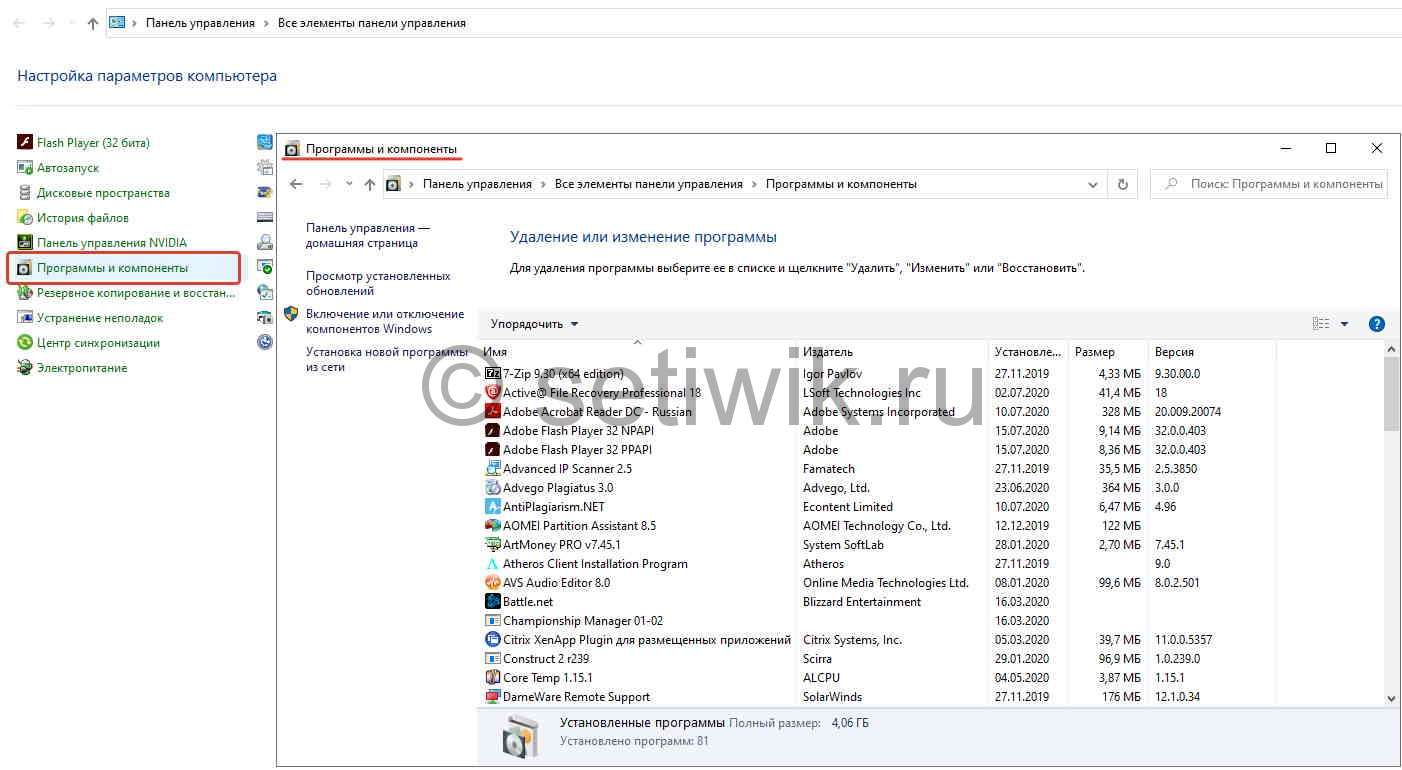Open the Упорядочить dropdown menu

coord(534,324)
